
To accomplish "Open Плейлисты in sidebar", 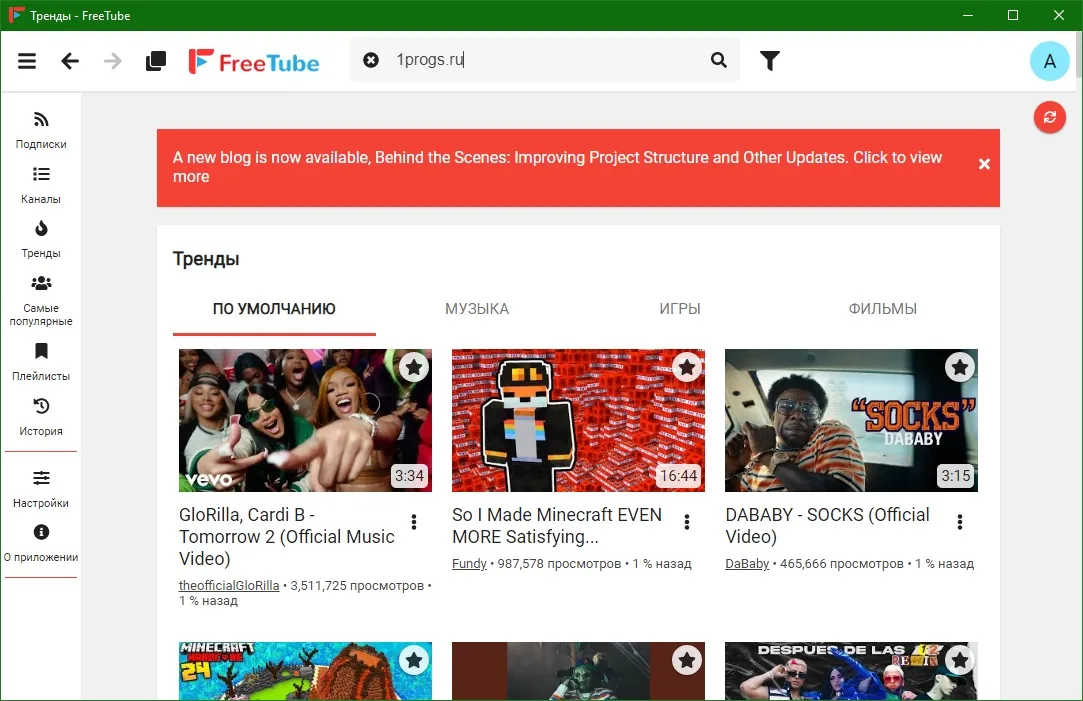I will [x=41, y=362].
